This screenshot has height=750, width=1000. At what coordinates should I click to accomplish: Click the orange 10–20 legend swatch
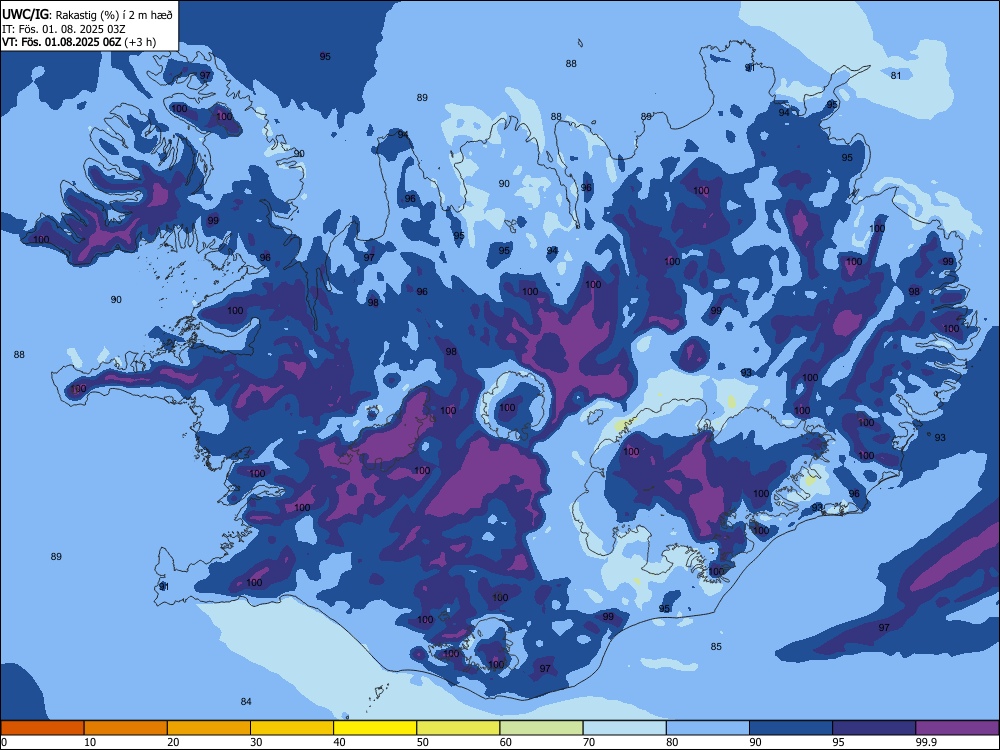[126, 728]
